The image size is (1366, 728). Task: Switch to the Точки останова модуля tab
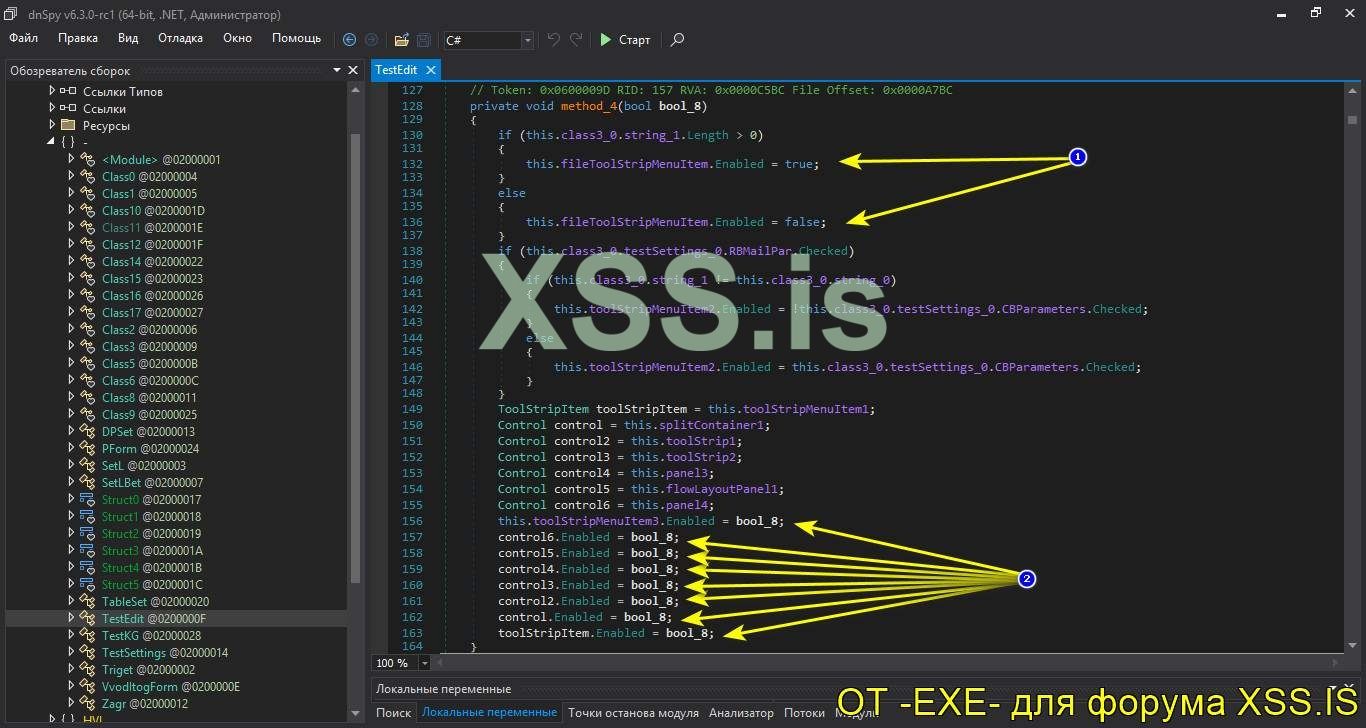[x=633, y=713]
